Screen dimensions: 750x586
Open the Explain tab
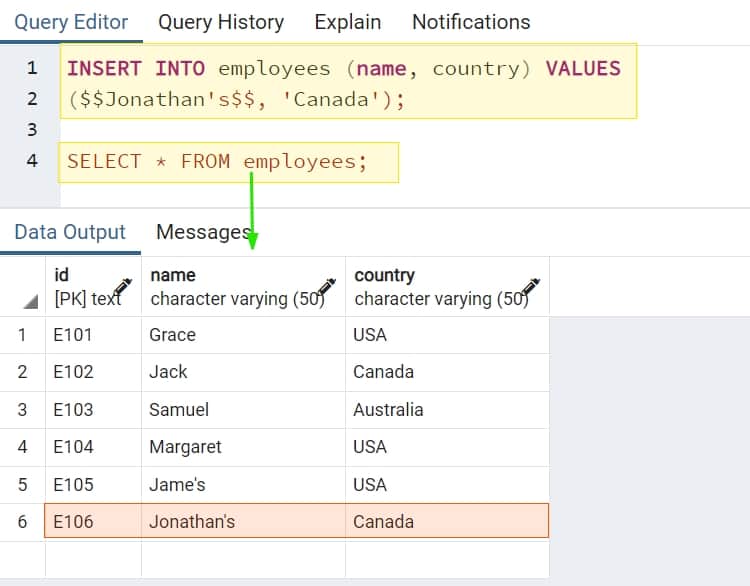tap(348, 22)
